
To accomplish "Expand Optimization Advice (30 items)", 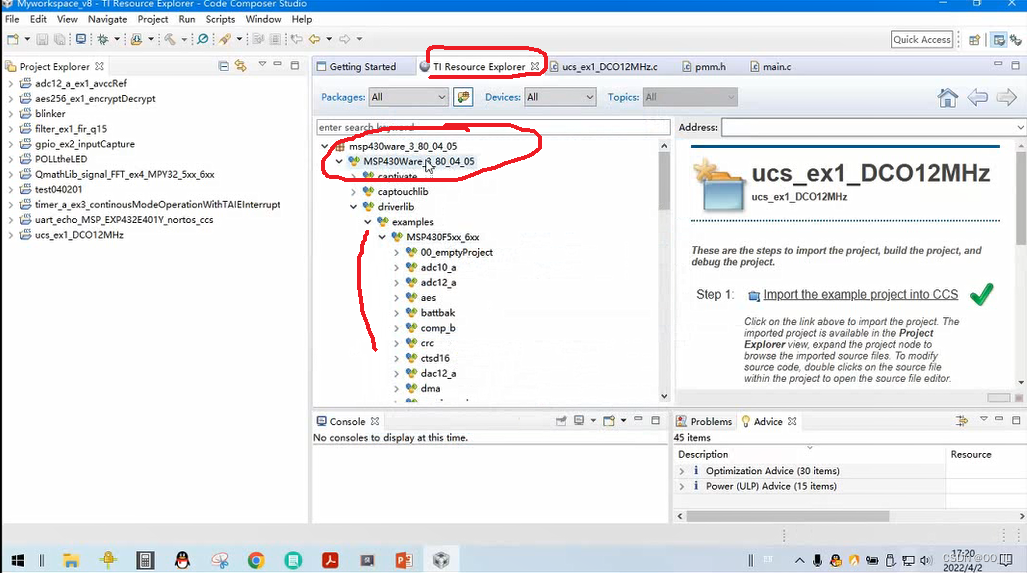I will click(681, 471).
